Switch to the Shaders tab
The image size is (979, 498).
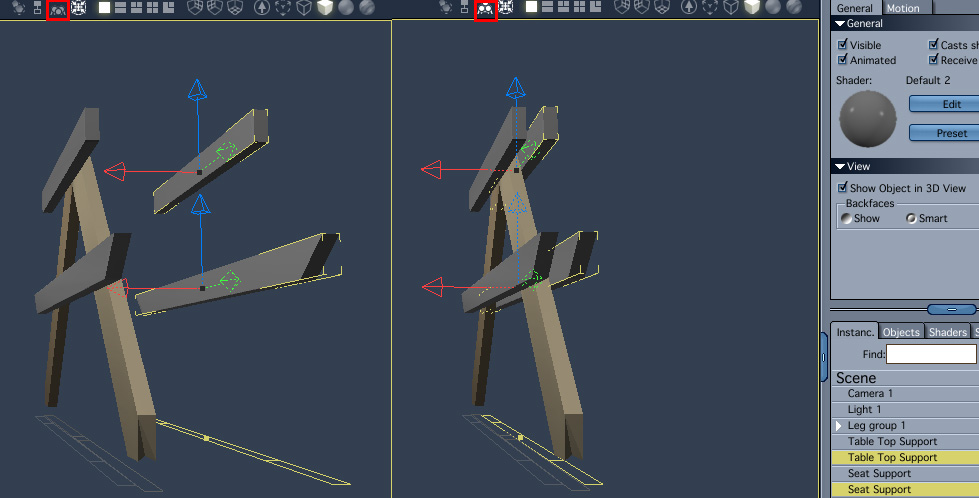tap(947, 332)
